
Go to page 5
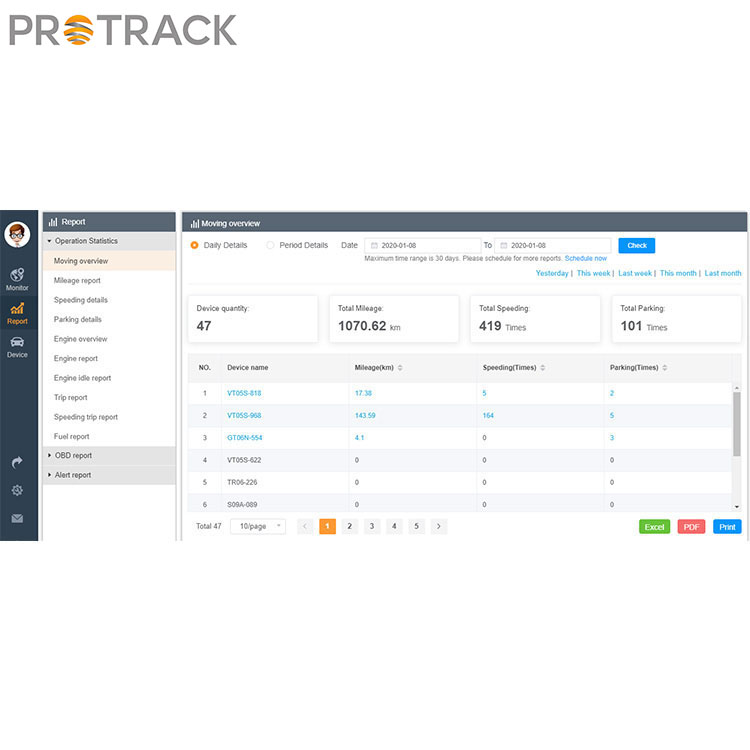[417, 526]
